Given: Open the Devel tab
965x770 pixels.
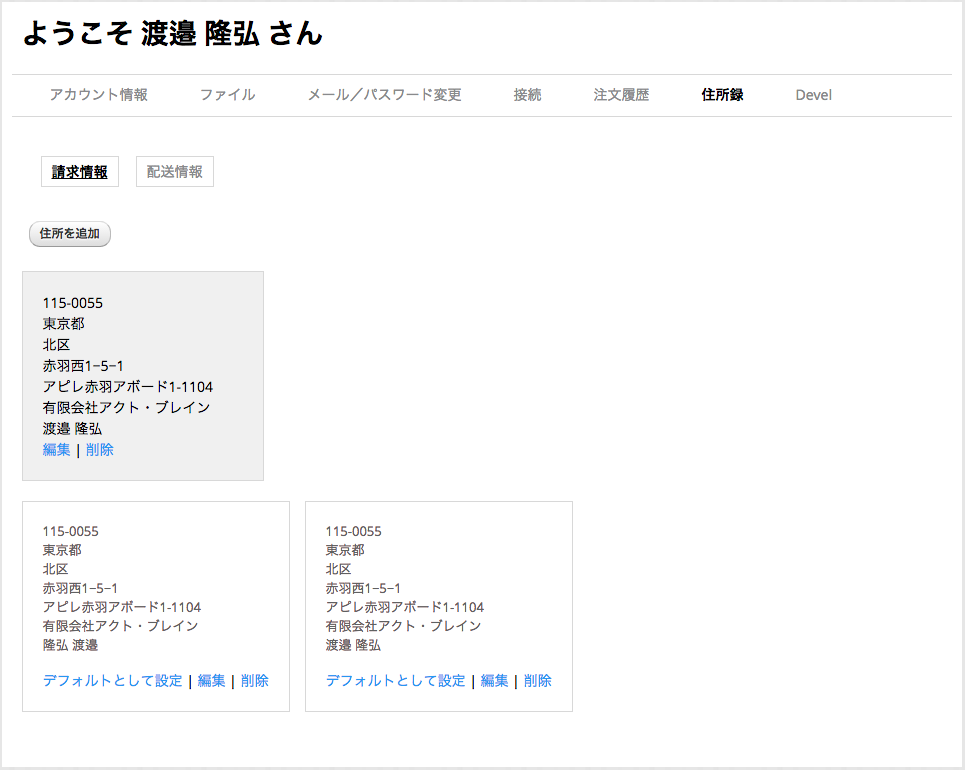Looking at the screenshot, I should tap(813, 95).
